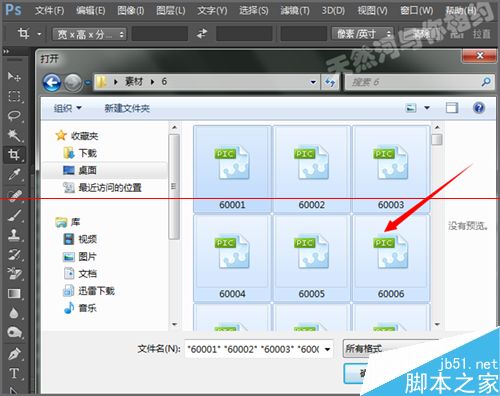Select the 60002 file thumbnail
Image resolution: width=500 pixels, height=396 pixels.
click(x=312, y=169)
